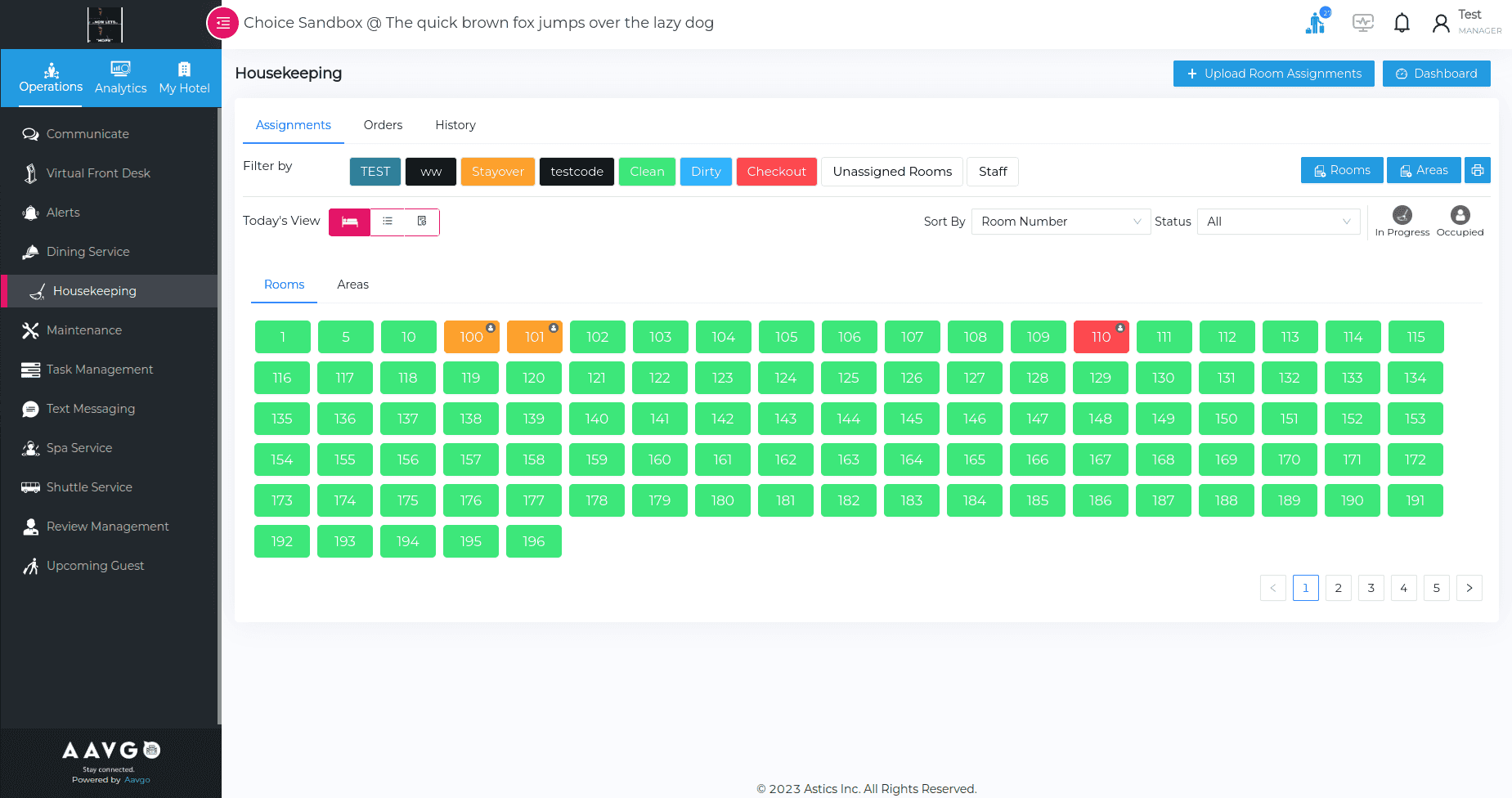Click the In Progress status icon
The width and height of the screenshot is (1512, 798).
click(1402, 215)
